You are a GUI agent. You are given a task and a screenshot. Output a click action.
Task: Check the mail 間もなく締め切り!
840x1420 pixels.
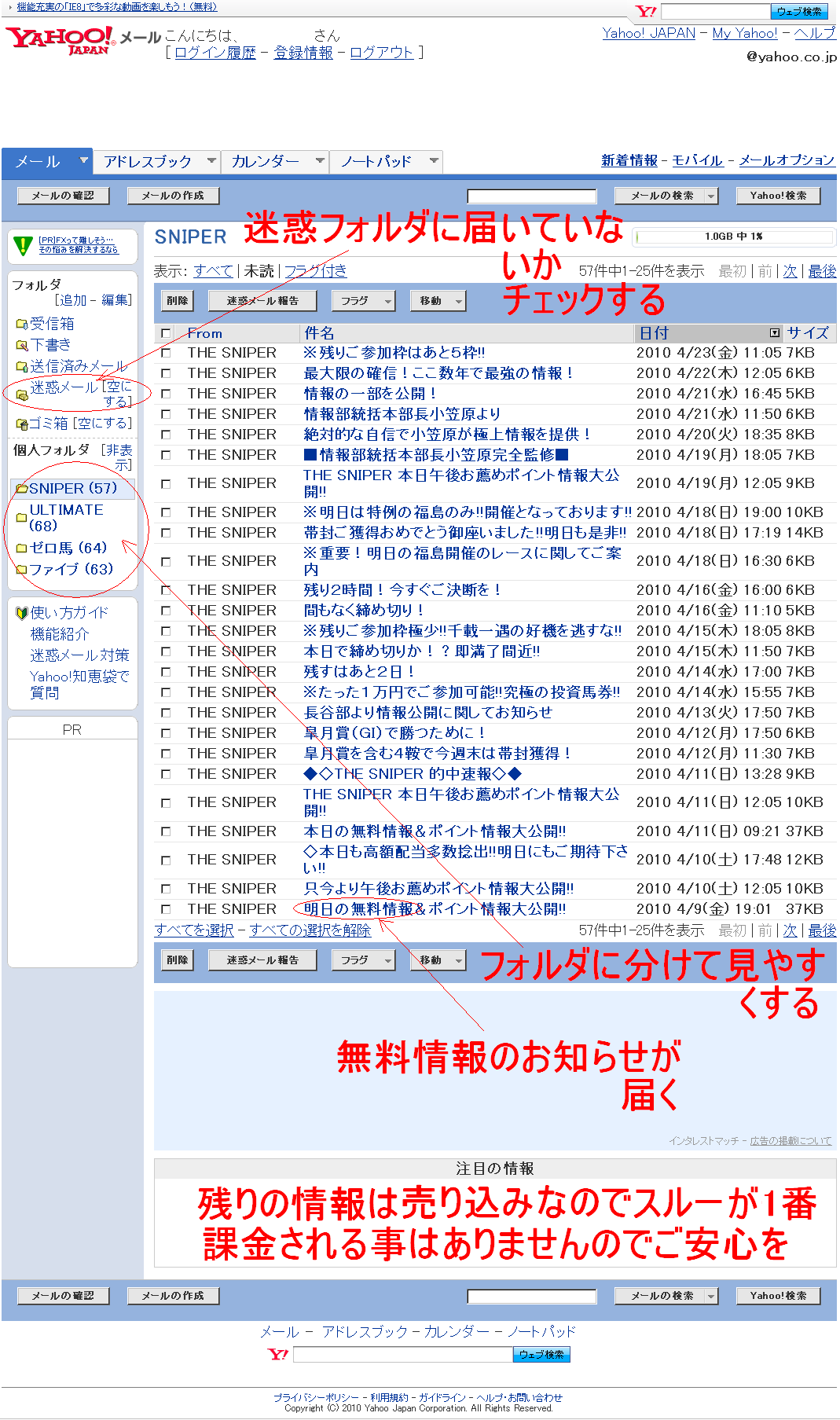pos(166,611)
